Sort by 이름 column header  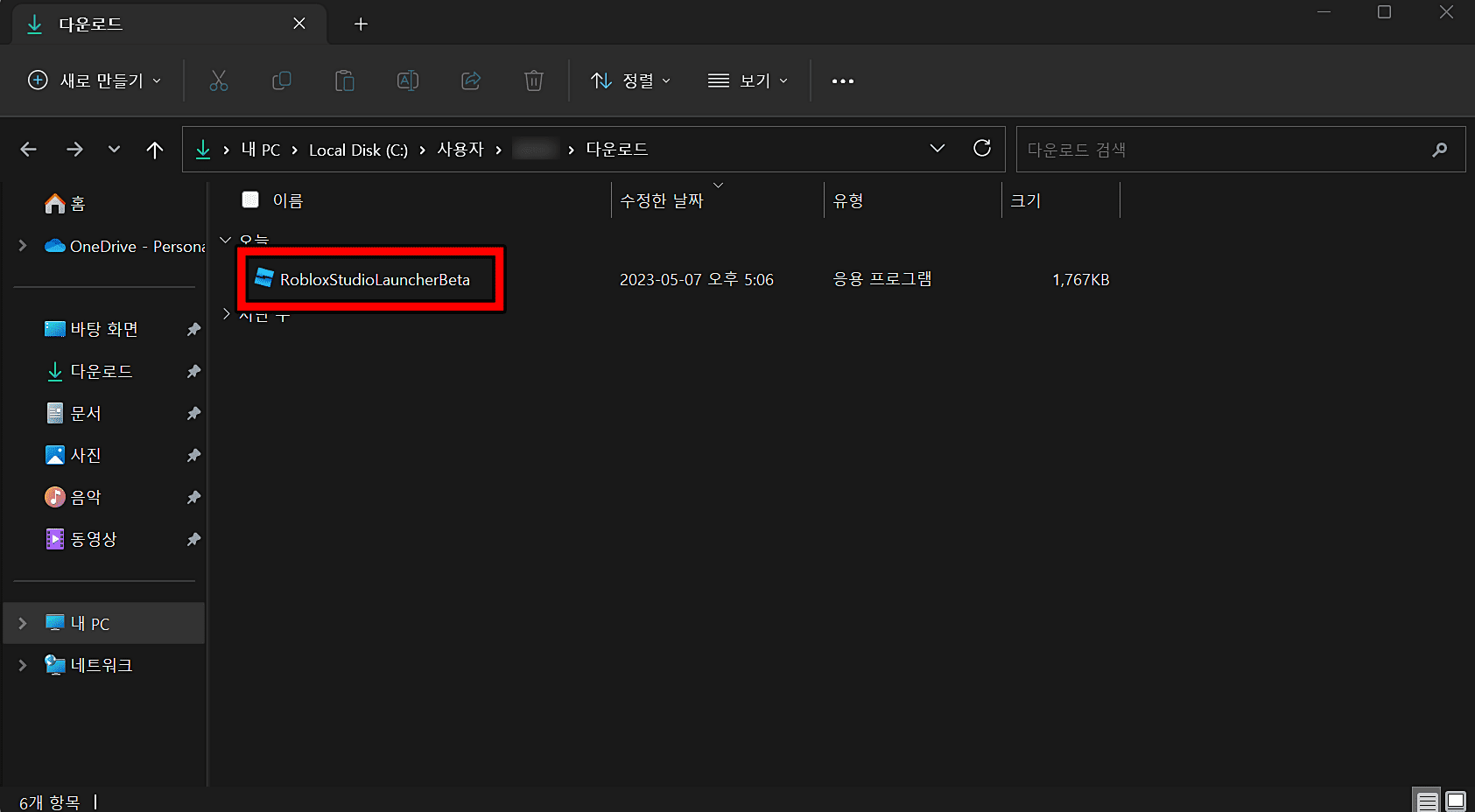[287, 200]
